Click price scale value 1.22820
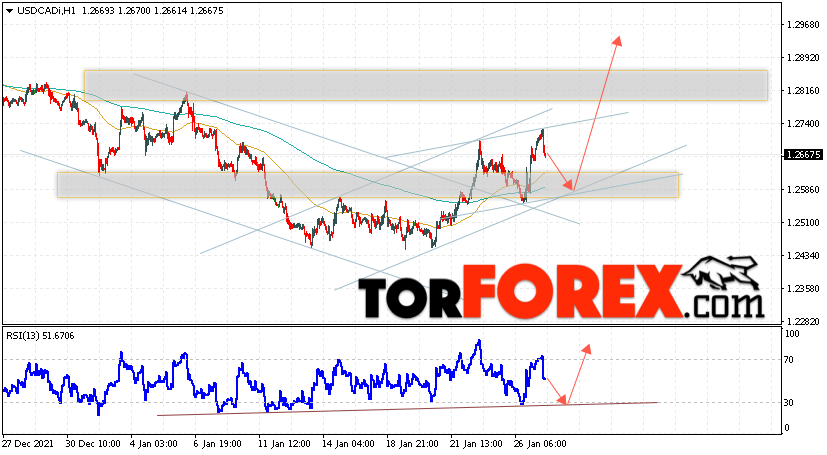This screenshot has height=455, width=827. (x=803, y=321)
